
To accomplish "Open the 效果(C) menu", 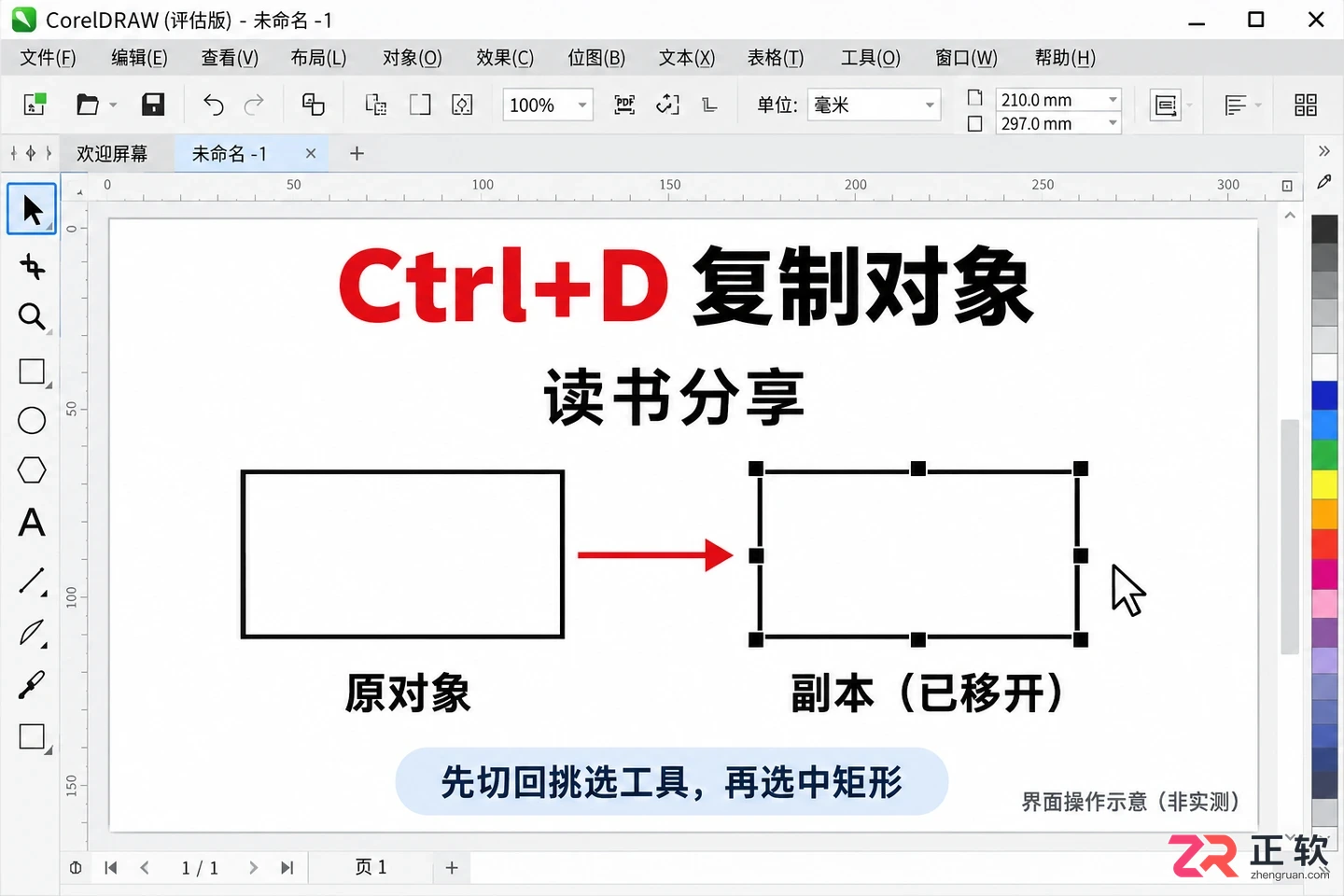I will (504, 58).
